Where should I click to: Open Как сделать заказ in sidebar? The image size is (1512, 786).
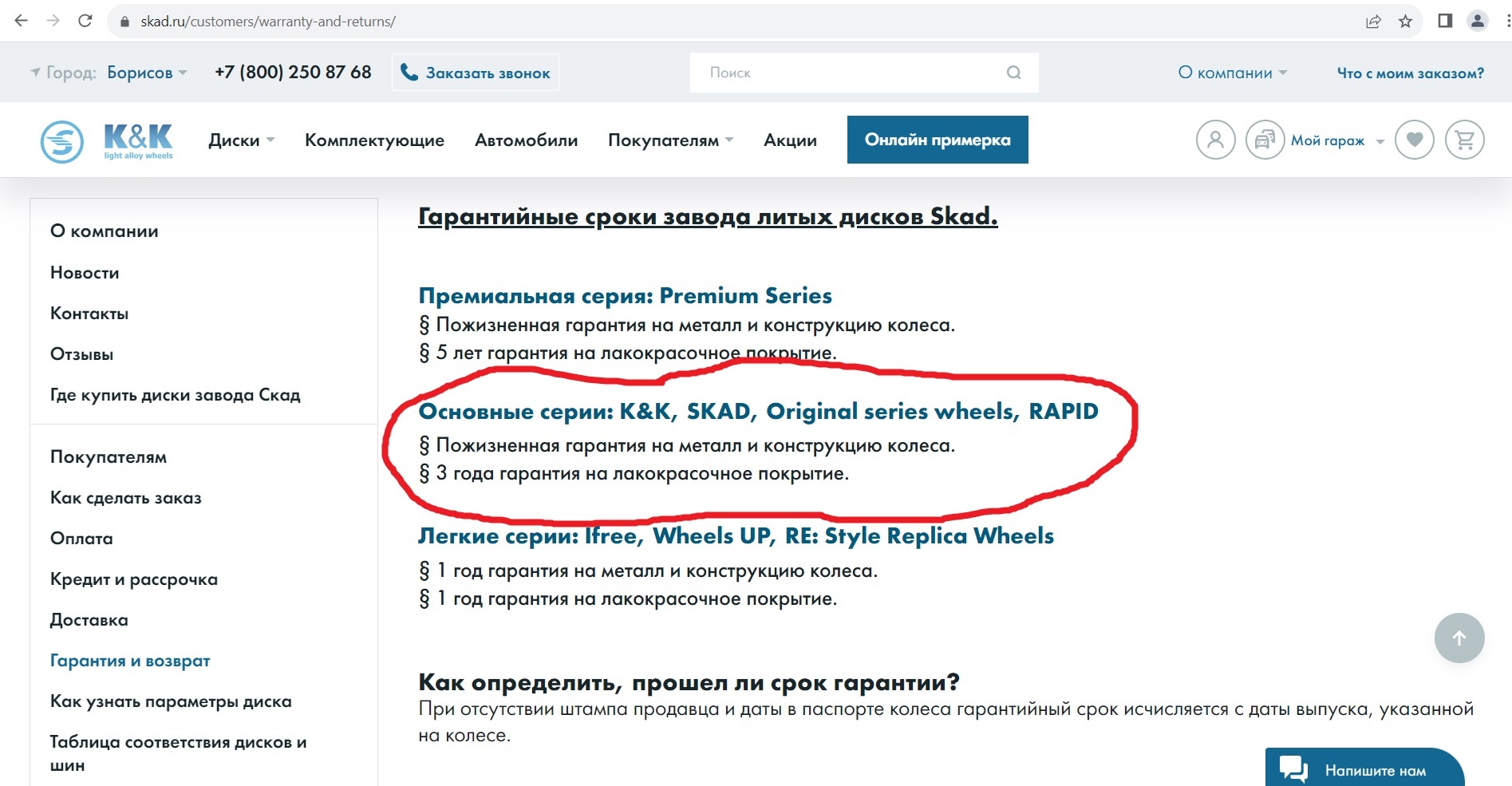[126, 498]
